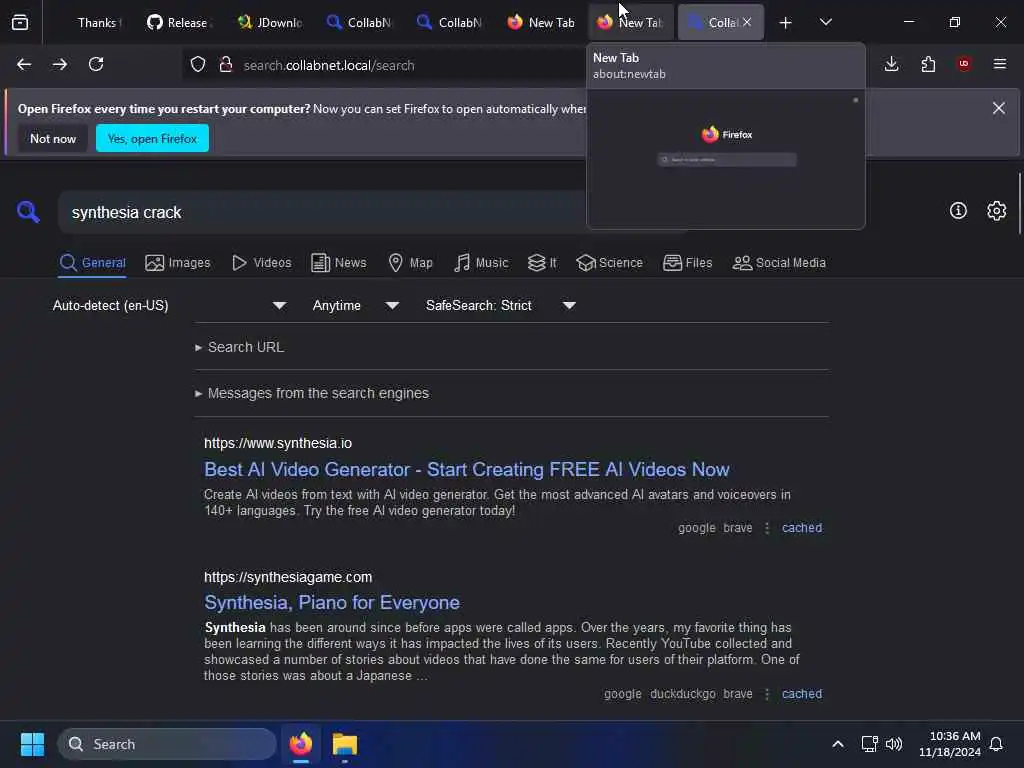Viewport: 1024px width, 768px height.
Task: Select the Images search category
Action: click(178, 263)
